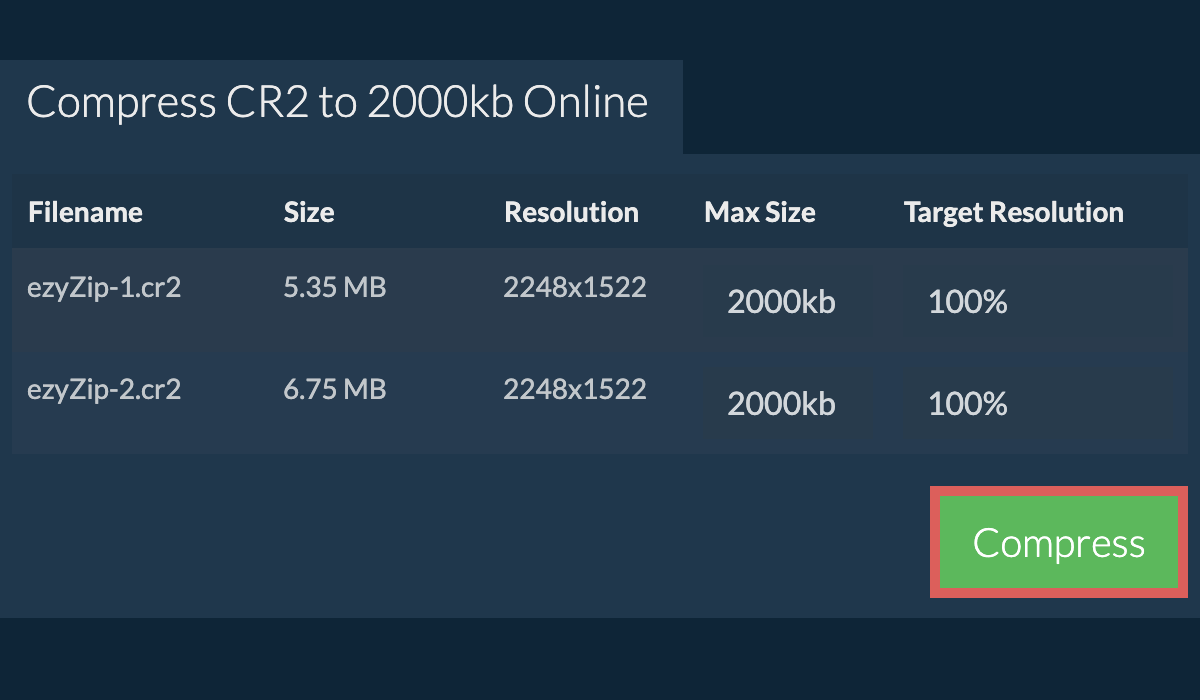
Task: Click the Resolution column header
Action: (x=571, y=212)
